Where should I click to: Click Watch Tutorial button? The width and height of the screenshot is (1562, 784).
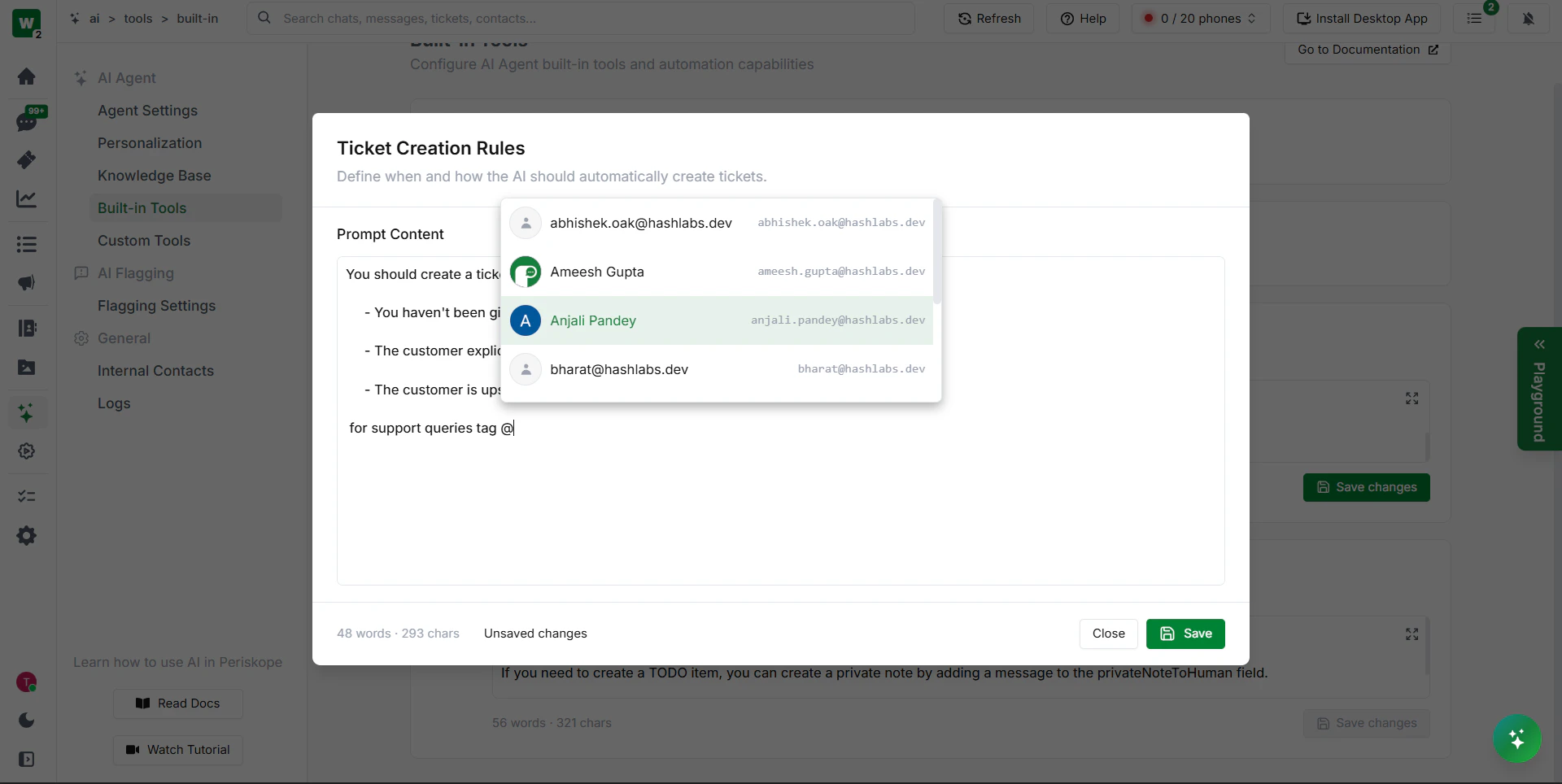click(178, 750)
